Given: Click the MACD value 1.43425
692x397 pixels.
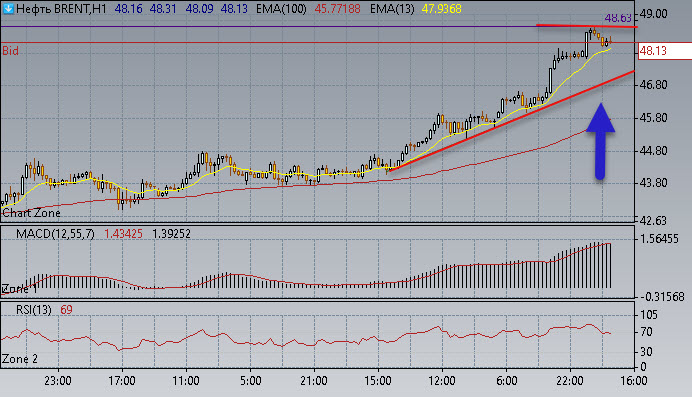Looking at the screenshot, I should [123, 234].
